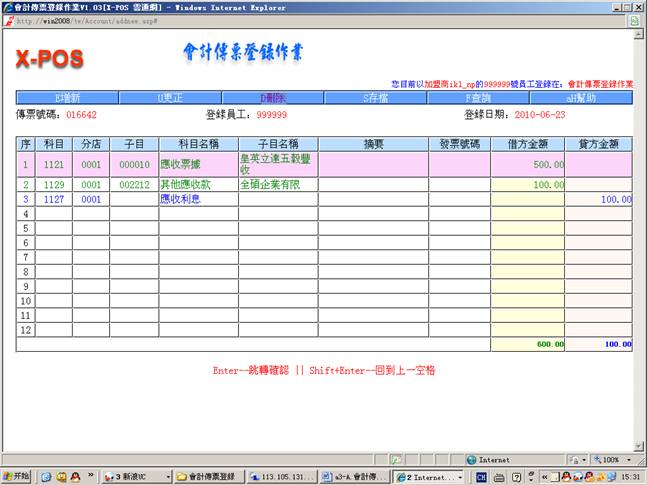
Task: Click the Internet zone globe in status bar
Action: (471, 459)
